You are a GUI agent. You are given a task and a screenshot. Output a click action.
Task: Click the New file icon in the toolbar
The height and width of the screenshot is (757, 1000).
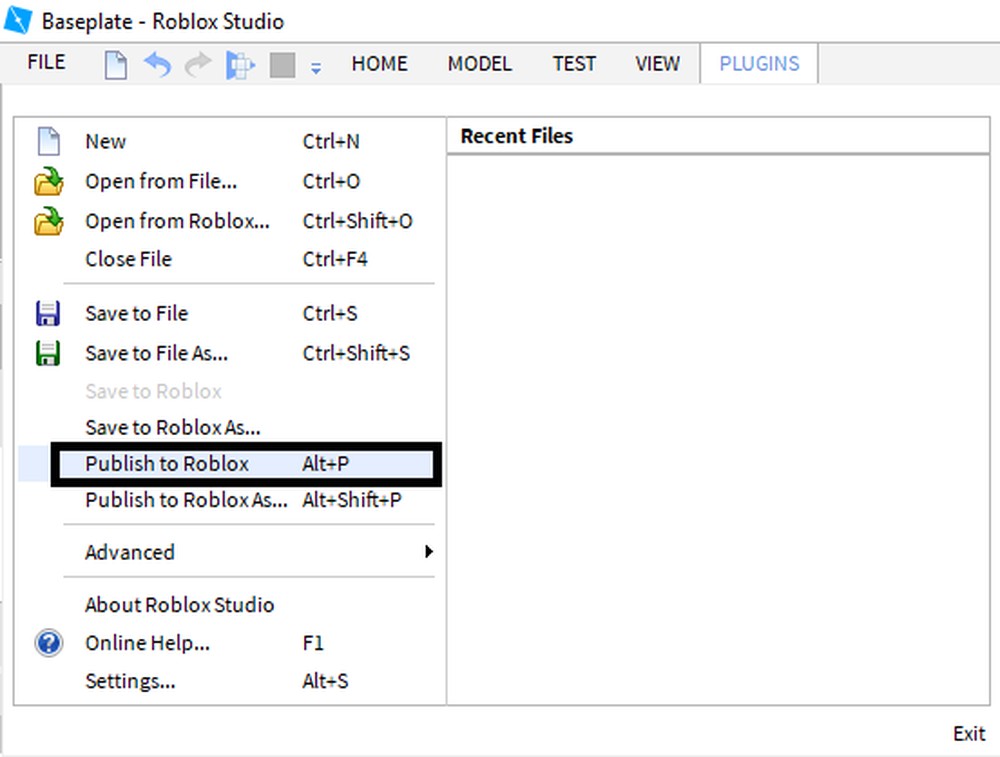(114, 63)
